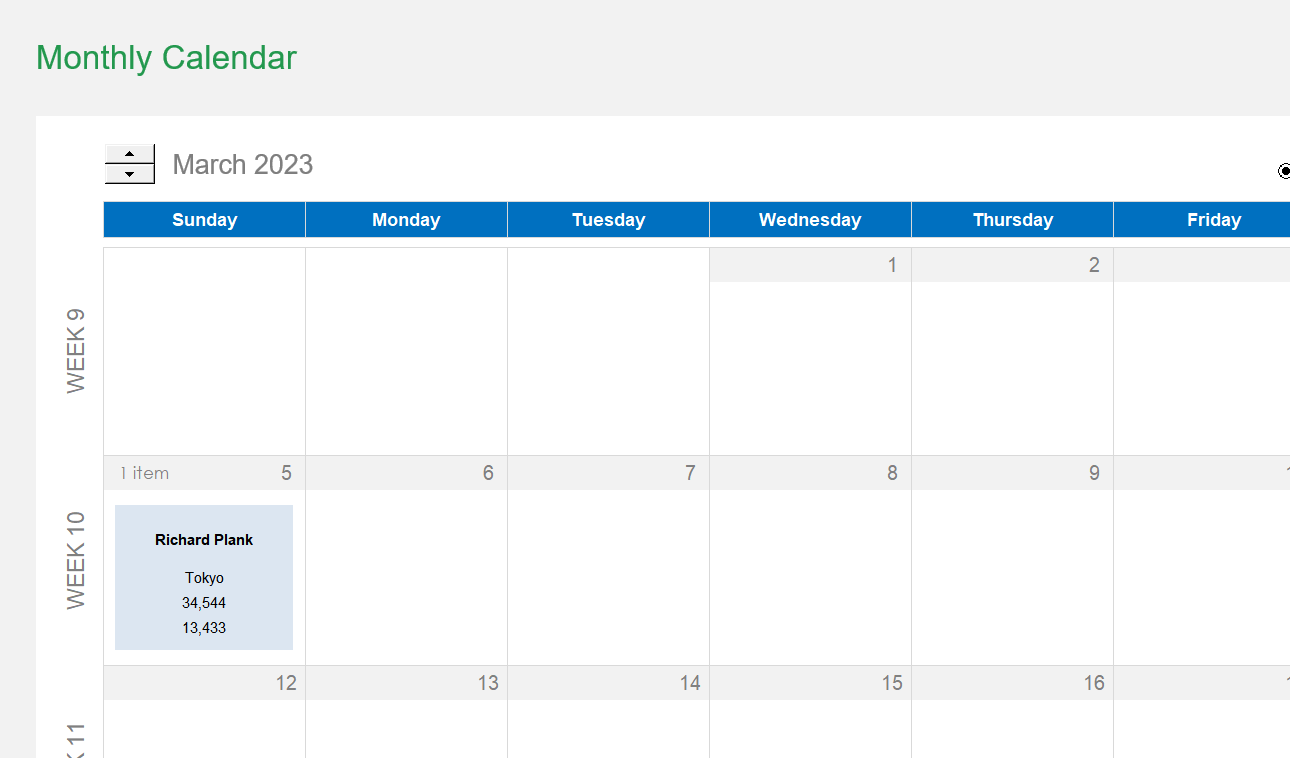Click the month spinner down arrow
1290x758 pixels.
(129, 175)
